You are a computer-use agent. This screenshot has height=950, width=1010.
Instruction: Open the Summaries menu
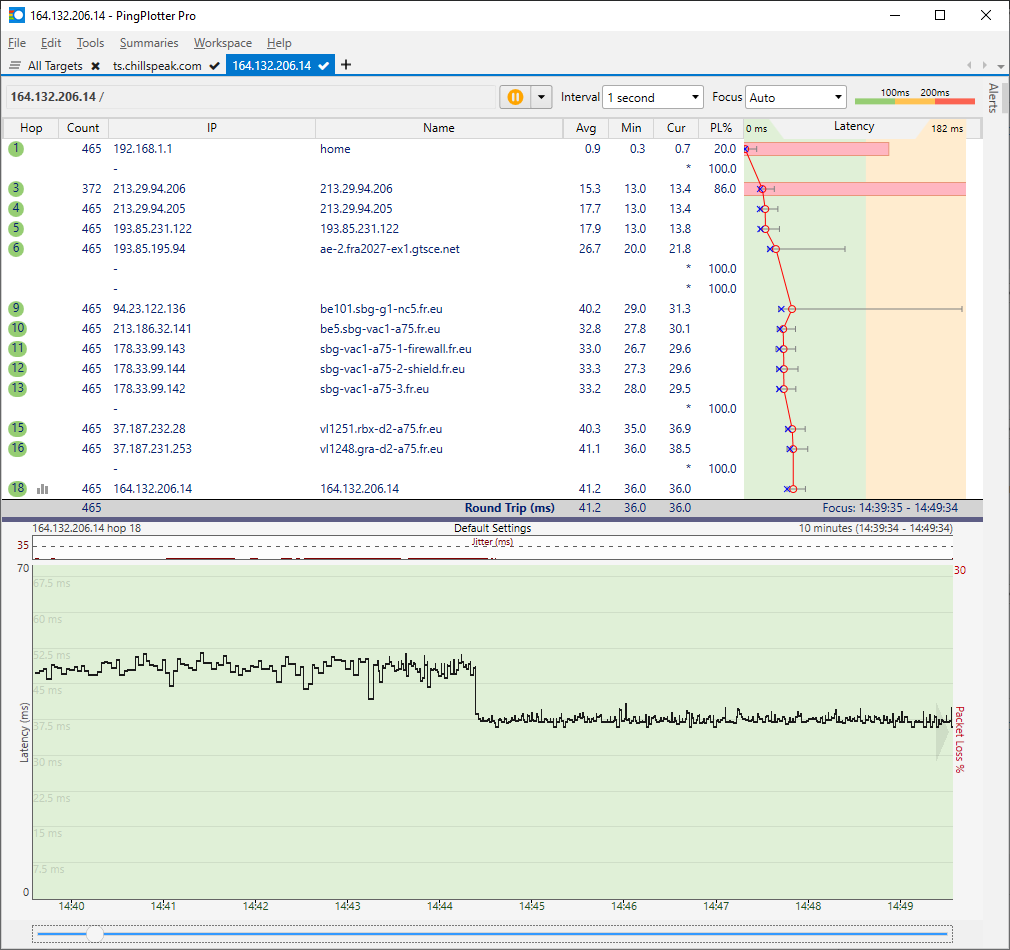pos(149,43)
